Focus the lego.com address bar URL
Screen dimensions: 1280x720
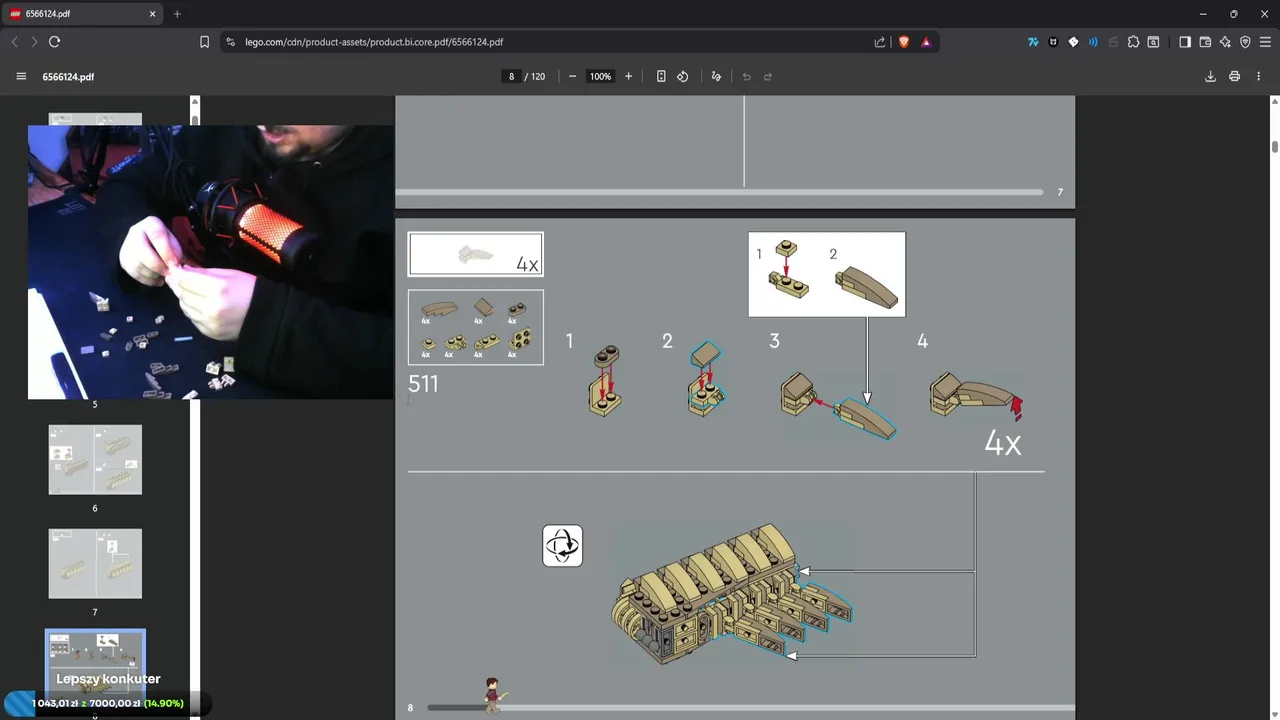click(x=374, y=42)
